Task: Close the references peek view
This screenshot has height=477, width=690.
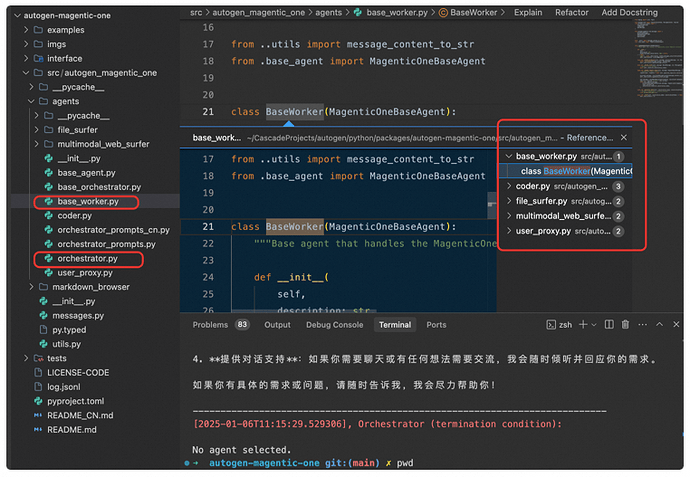Action: 624,137
